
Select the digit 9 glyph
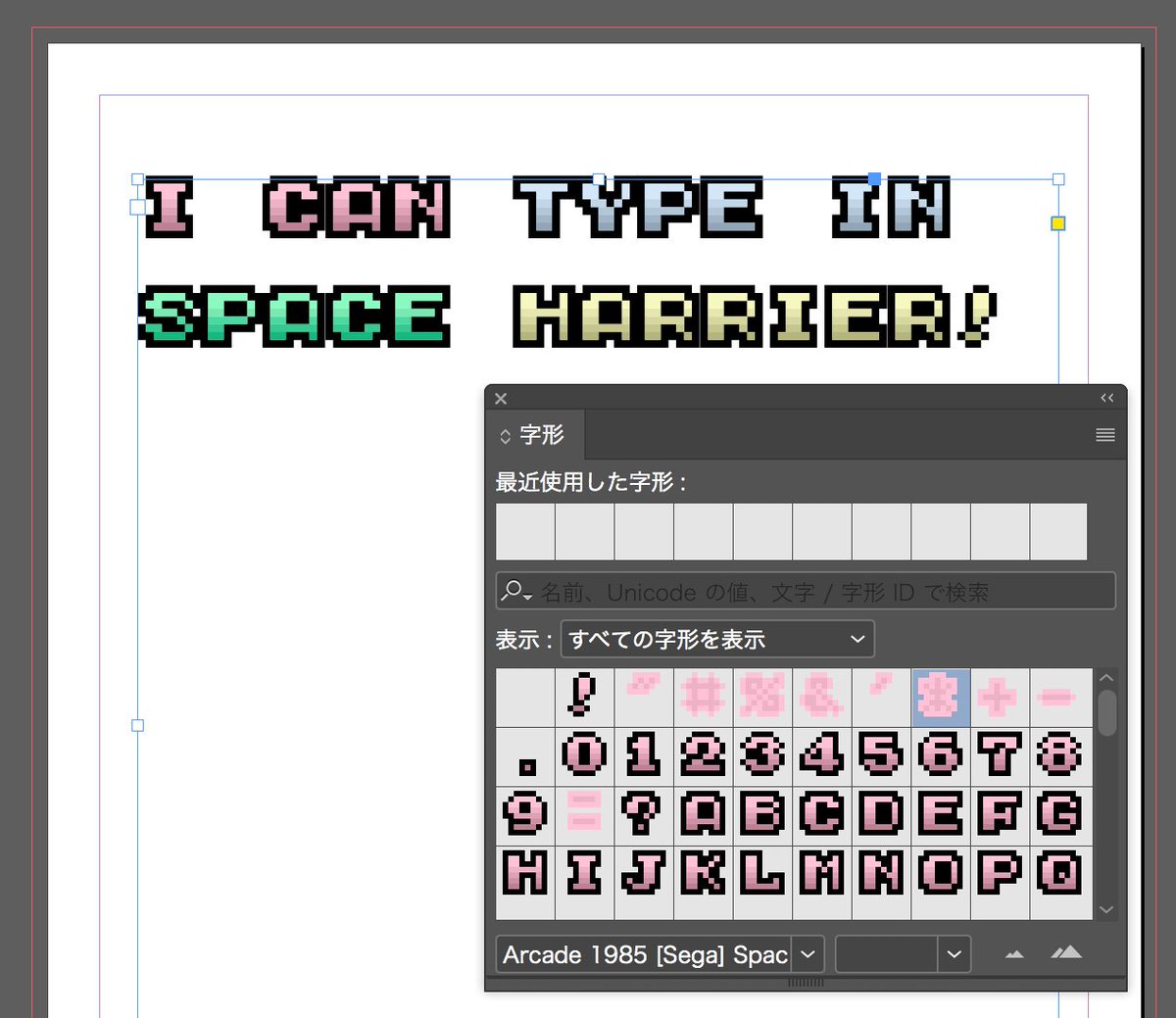525,815
